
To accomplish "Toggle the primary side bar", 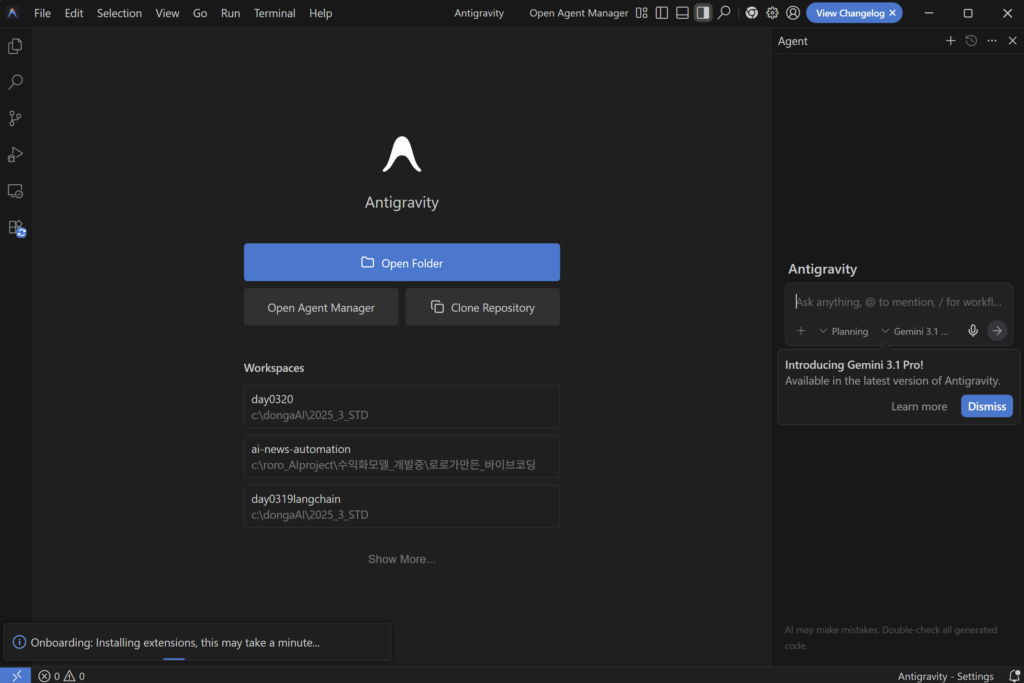I will [662, 12].
